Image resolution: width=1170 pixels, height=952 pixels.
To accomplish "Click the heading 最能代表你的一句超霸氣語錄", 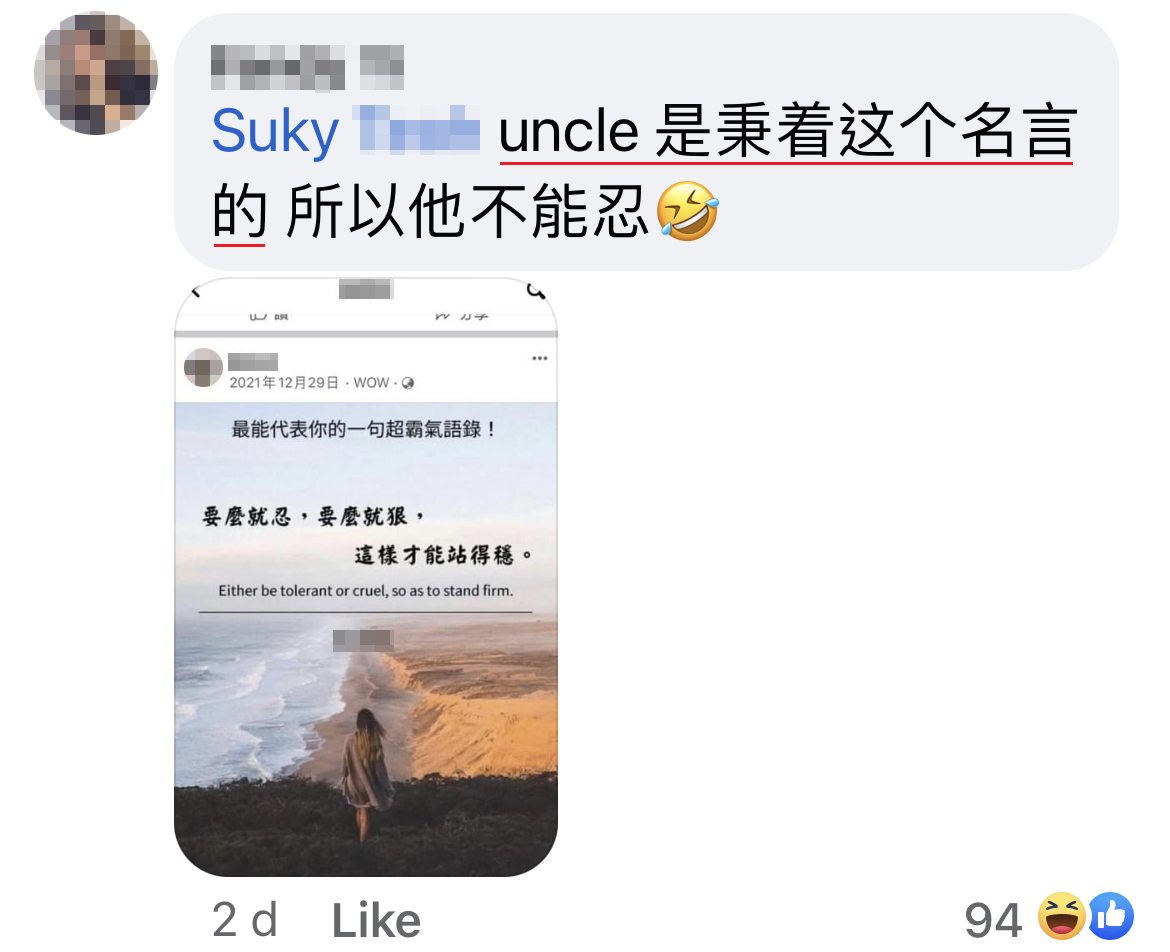I will click(363, 429).
